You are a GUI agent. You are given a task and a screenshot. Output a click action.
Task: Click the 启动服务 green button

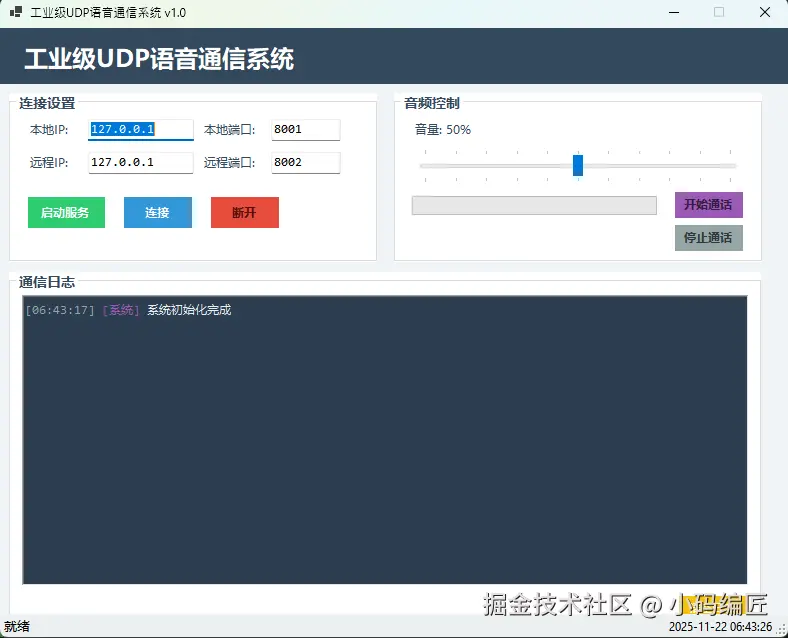point(66,212)
